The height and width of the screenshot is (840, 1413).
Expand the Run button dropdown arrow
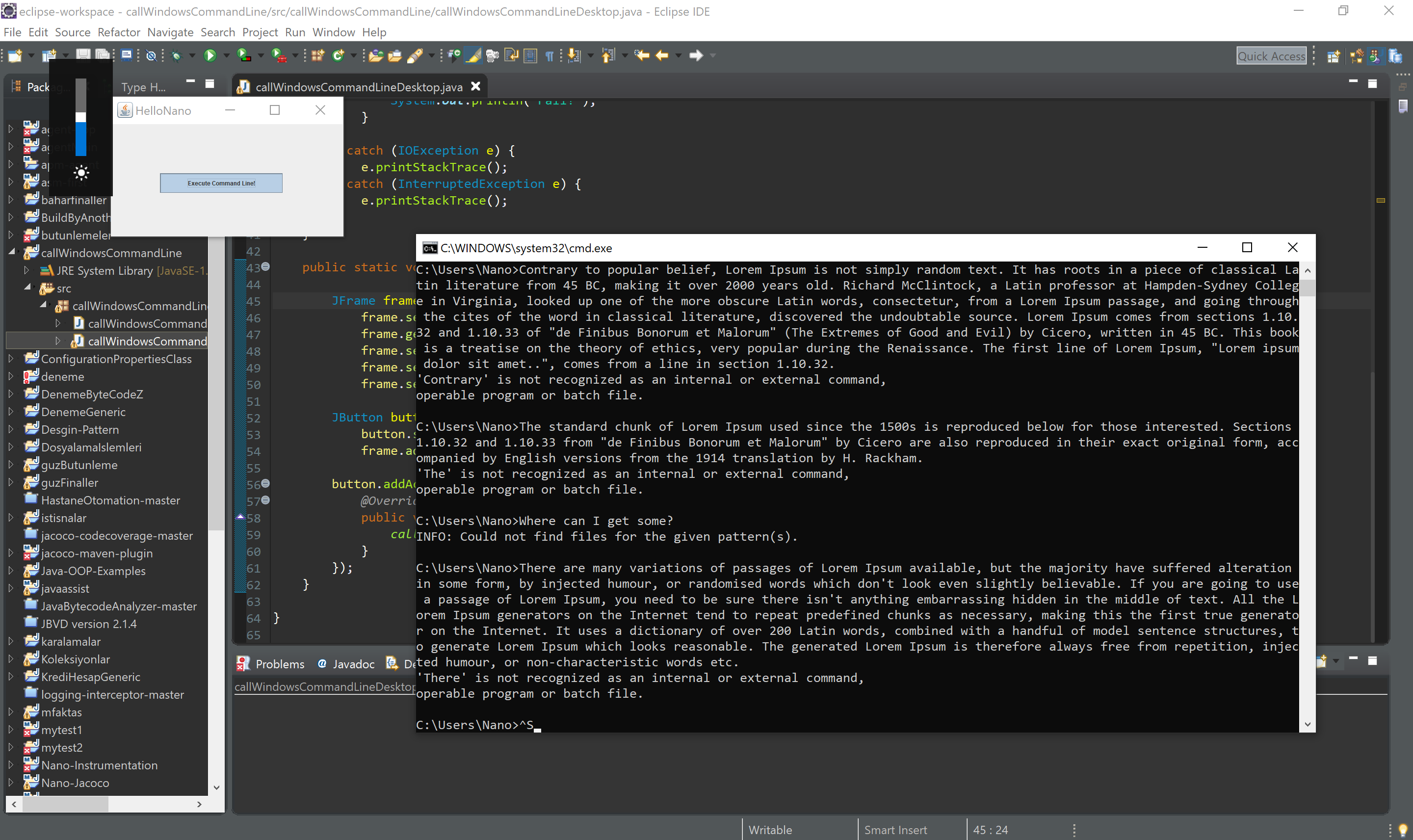(225, 55)
